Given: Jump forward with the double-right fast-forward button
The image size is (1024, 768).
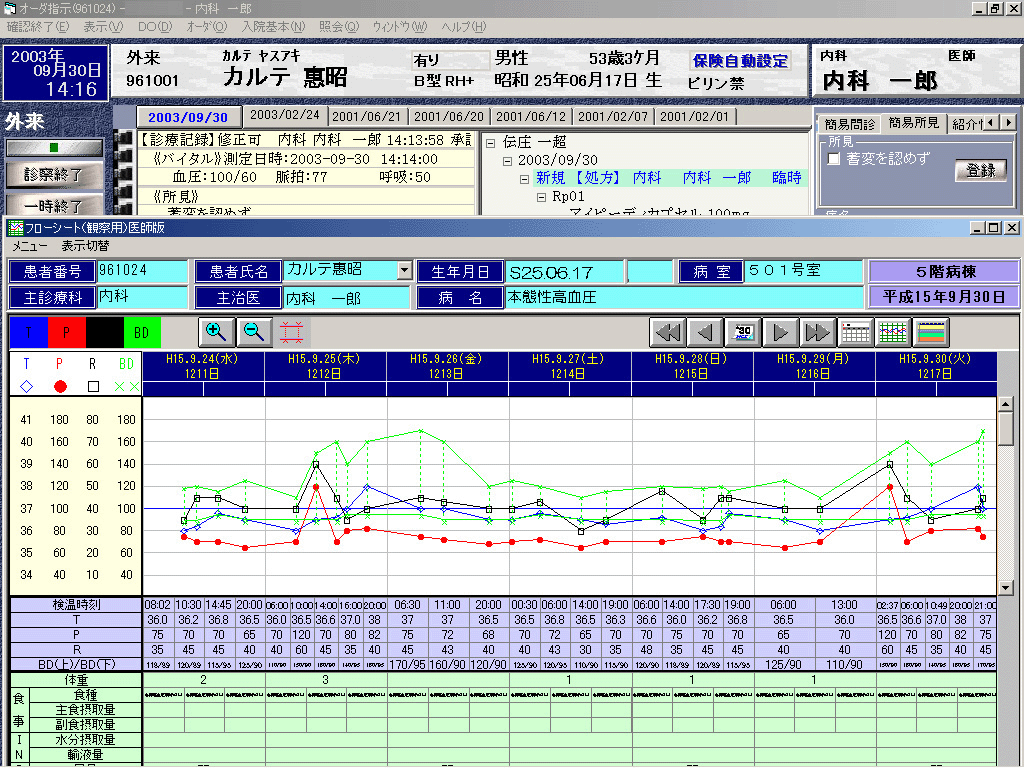Looking at the screenshot, I should pos(818,332).
